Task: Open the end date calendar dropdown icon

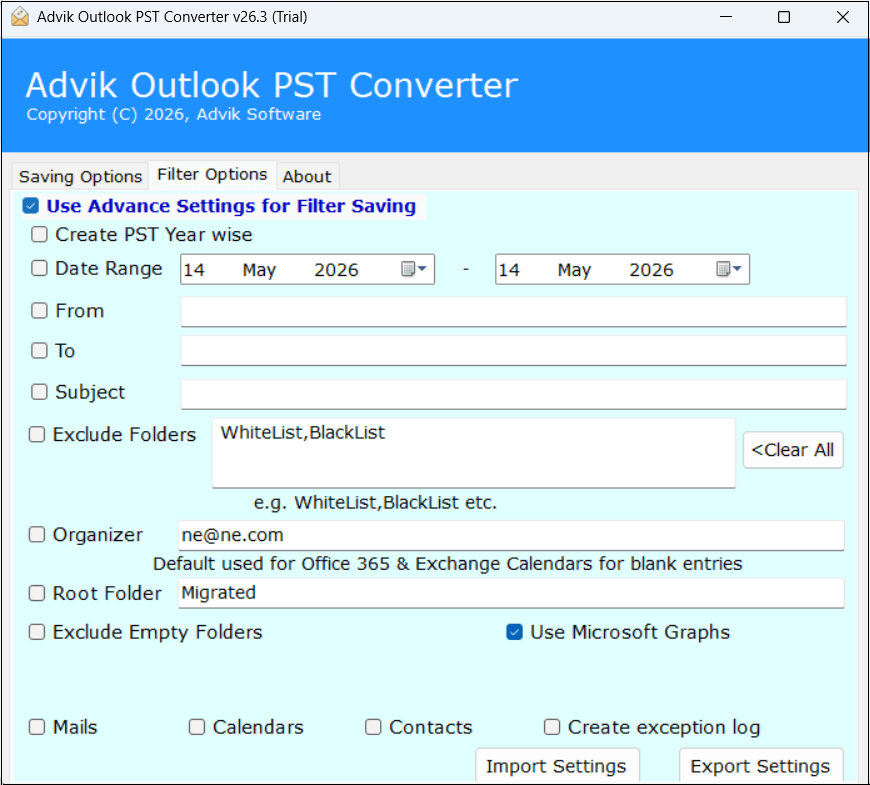Action: pos(729,269)
